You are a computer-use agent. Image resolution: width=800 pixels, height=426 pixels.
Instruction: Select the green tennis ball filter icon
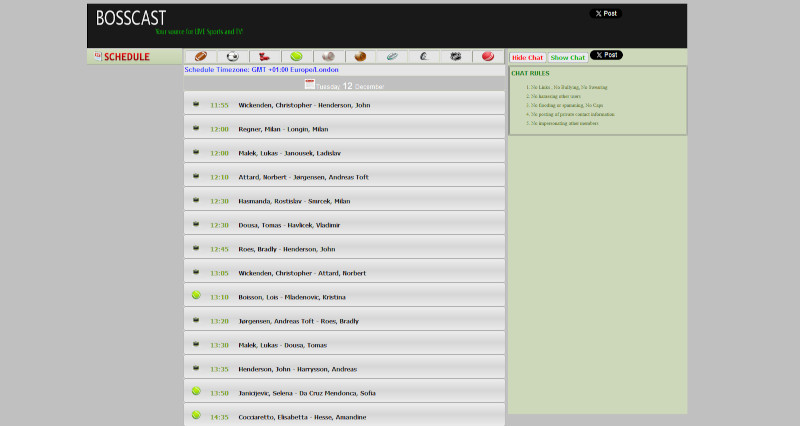[296, 56]
